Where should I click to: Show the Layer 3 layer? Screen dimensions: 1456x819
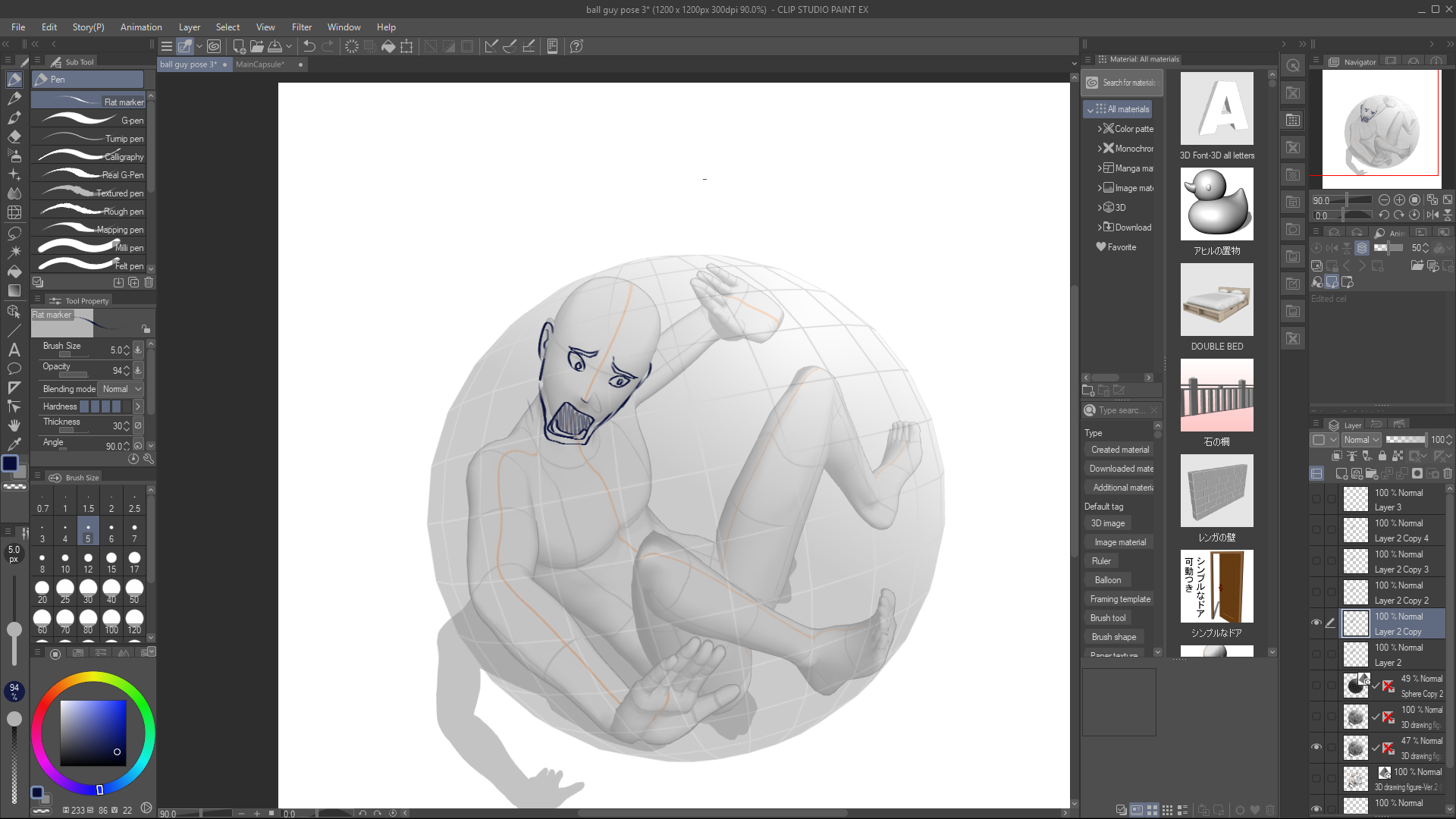tap(1316, 499)
